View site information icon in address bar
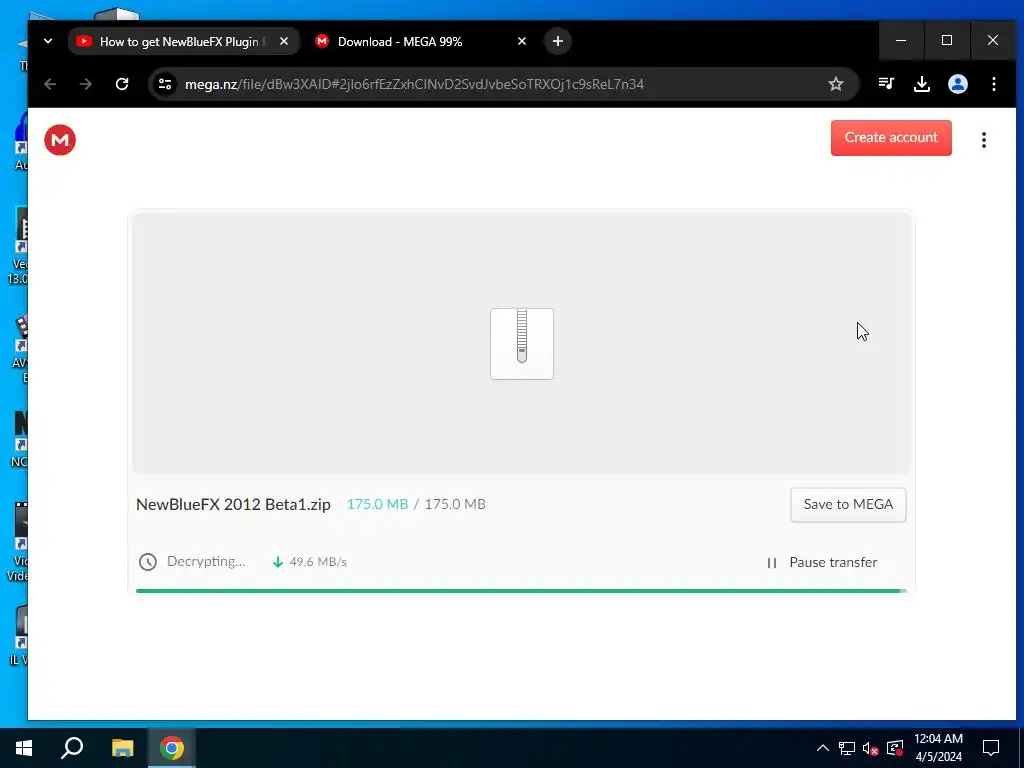Screen dimensions: 1024x768 click(165, 84)
